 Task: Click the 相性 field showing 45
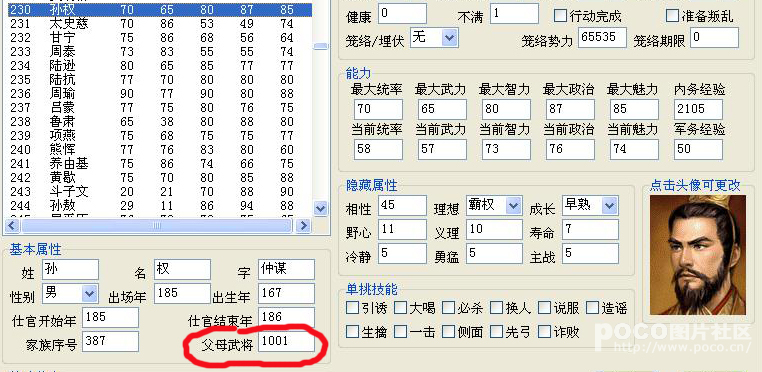pos(402,206)
